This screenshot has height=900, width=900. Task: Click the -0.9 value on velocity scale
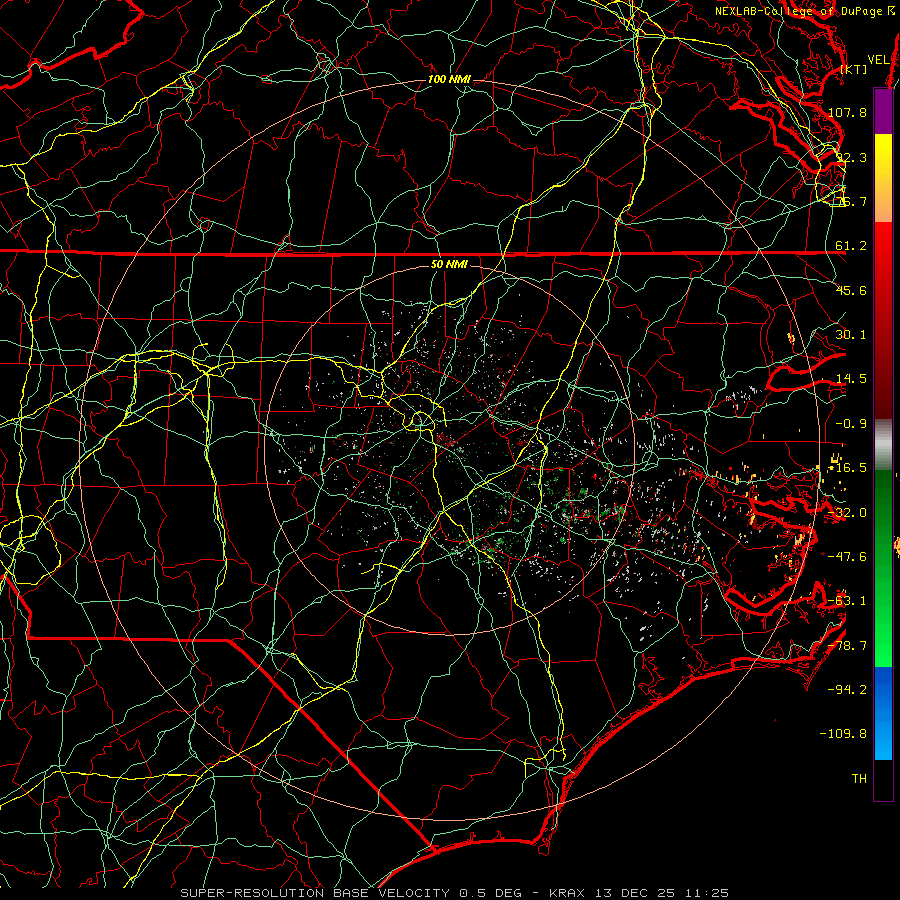(851, 424)
